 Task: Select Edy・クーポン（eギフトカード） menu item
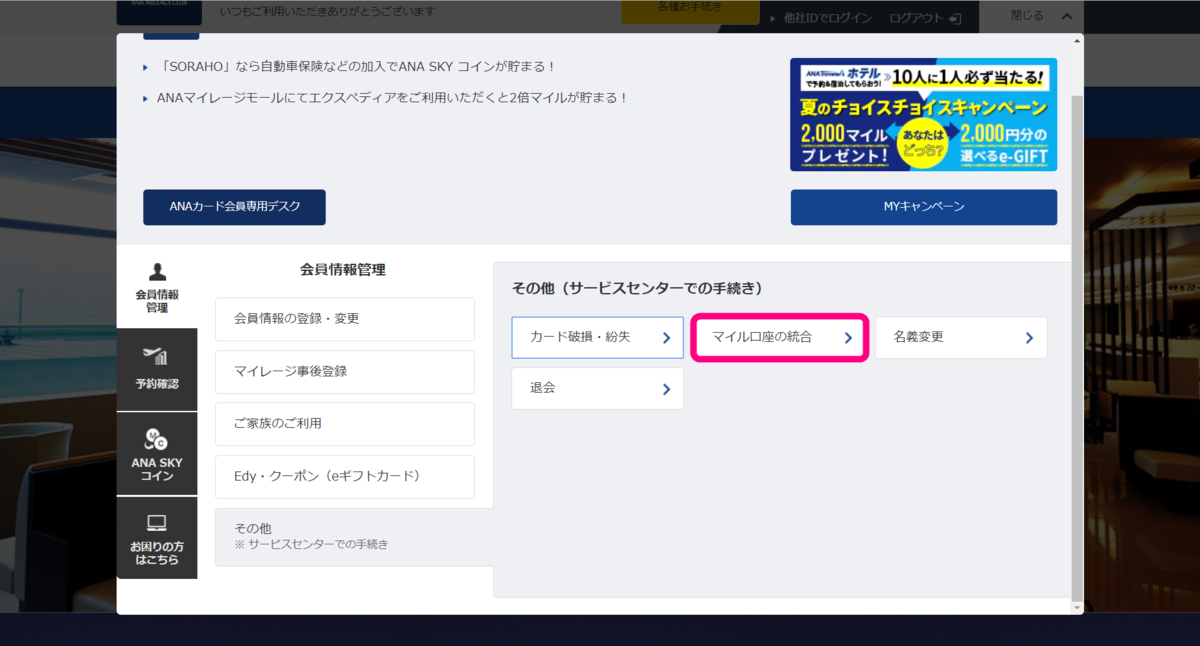(345, 477)
